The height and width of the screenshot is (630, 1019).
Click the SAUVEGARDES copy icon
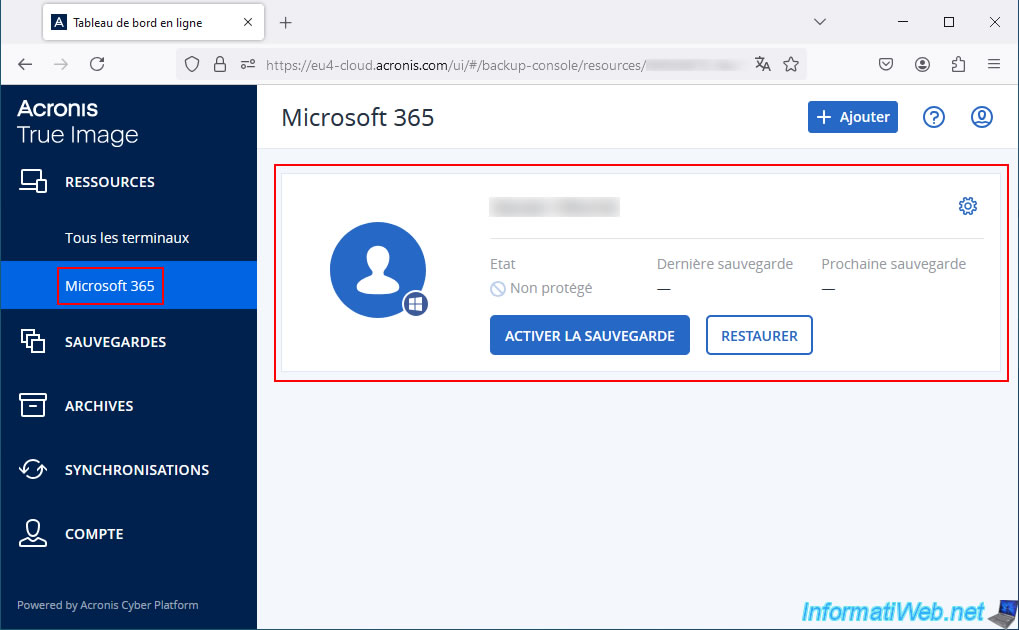(x=32, y=341)
